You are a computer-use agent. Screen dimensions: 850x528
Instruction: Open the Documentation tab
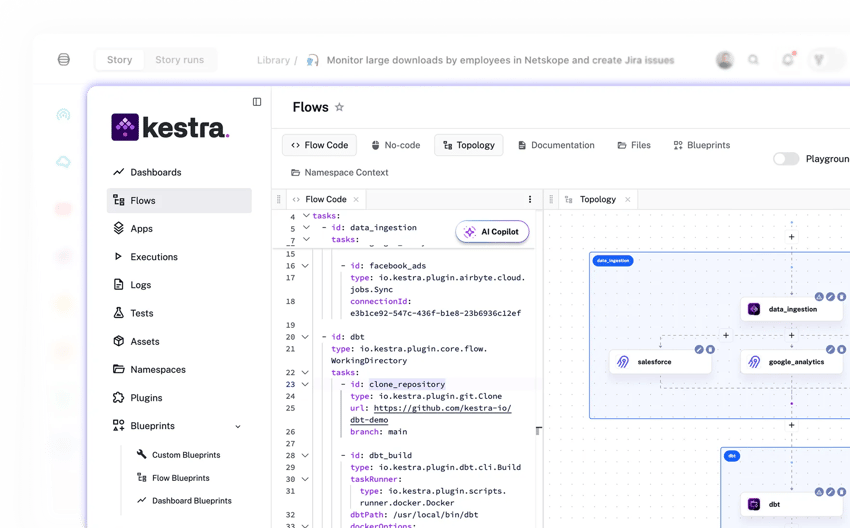pos(556,145)
